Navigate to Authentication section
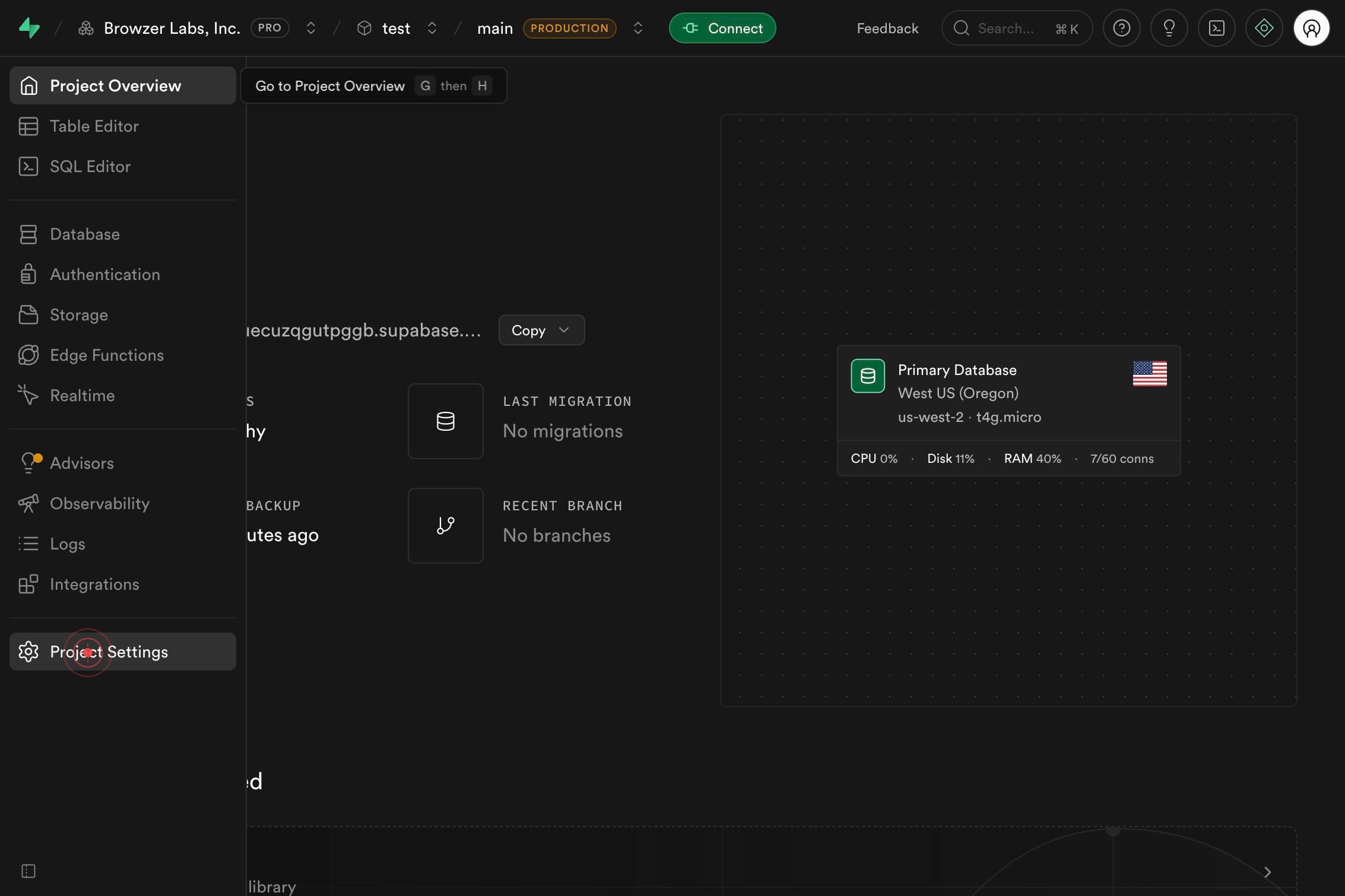This screenshot has width=1345, height=896. [123, 274]
